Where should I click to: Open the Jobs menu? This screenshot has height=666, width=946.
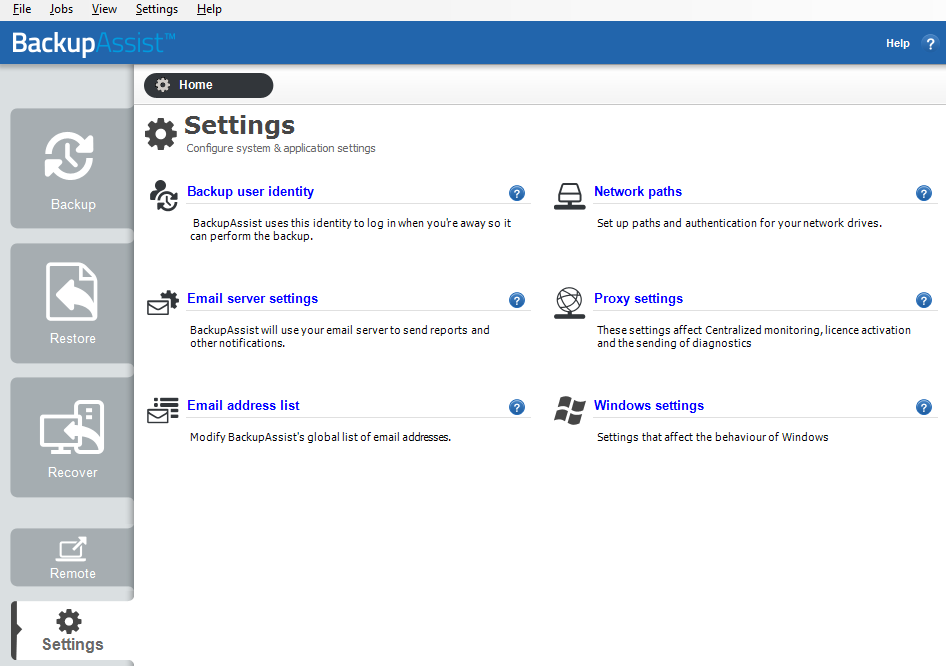pos(61,9)
